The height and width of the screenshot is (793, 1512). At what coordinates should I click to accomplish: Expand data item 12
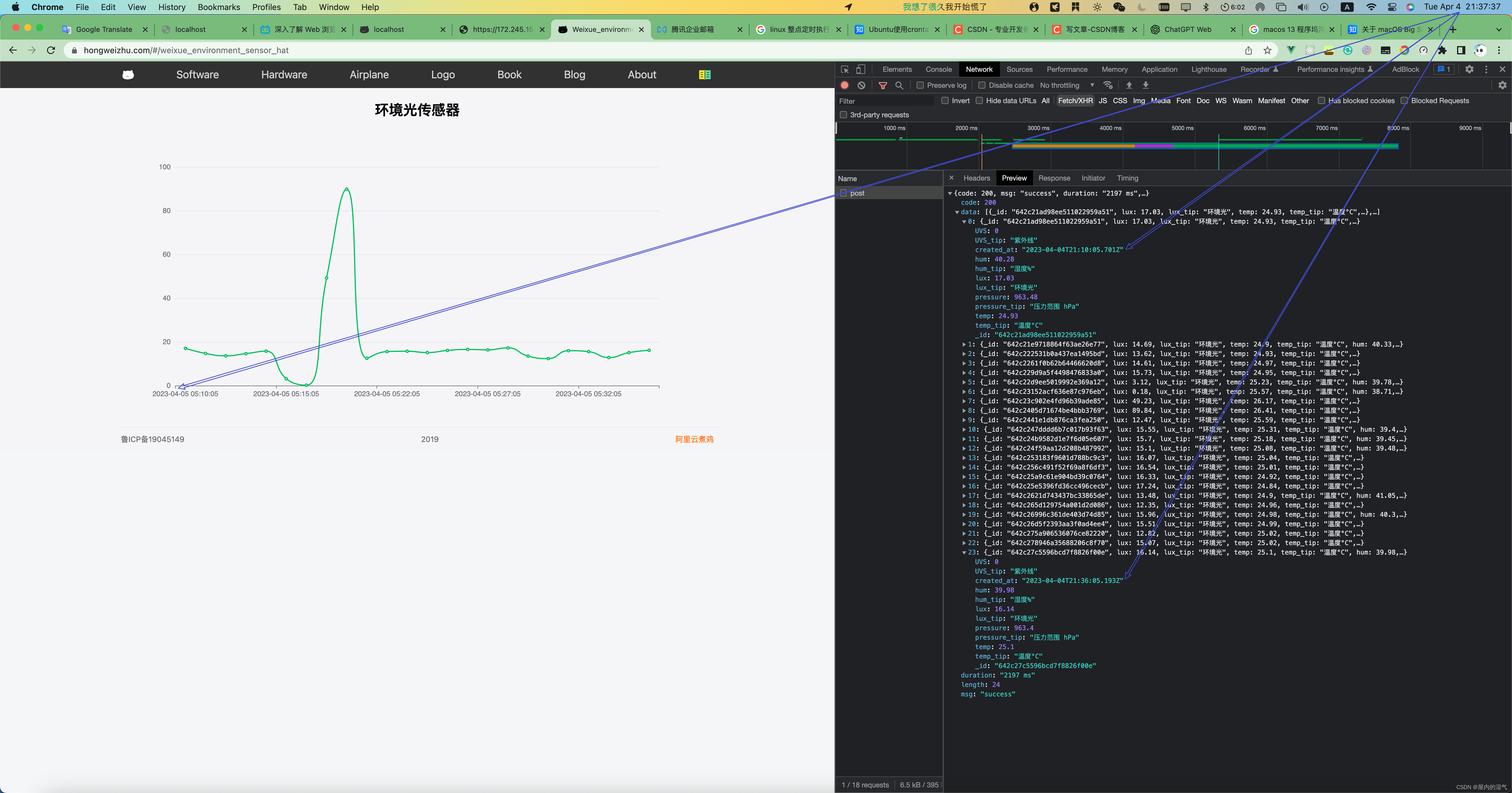pos(964,448)
